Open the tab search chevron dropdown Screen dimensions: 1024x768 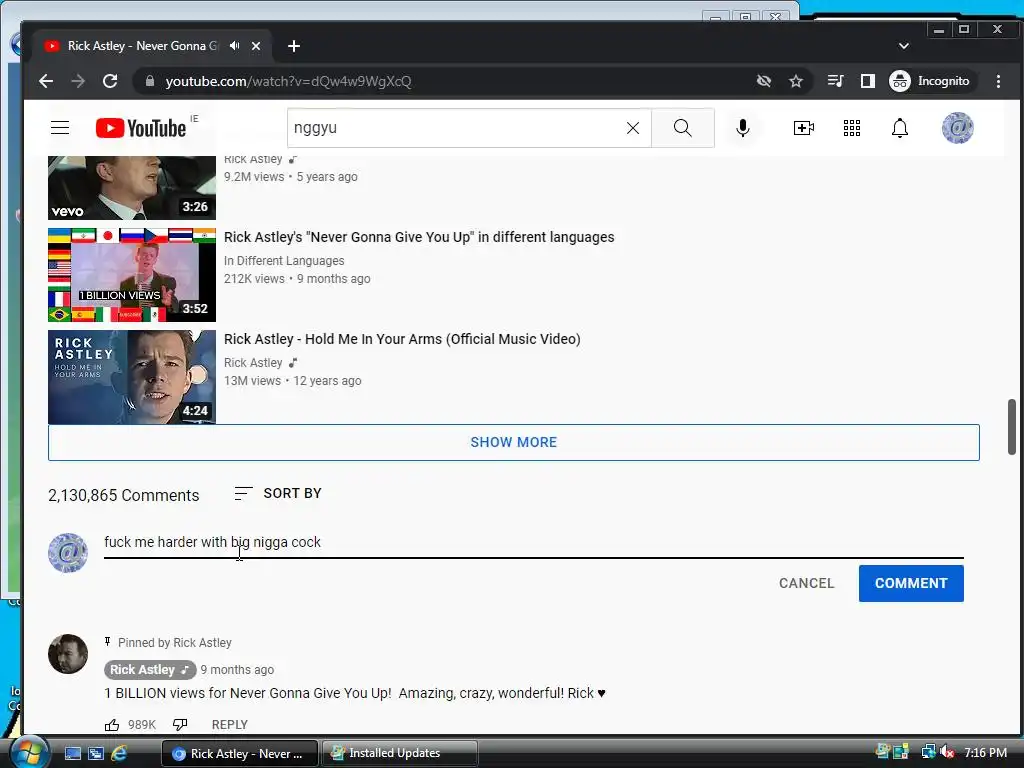[x=904, y=46]
